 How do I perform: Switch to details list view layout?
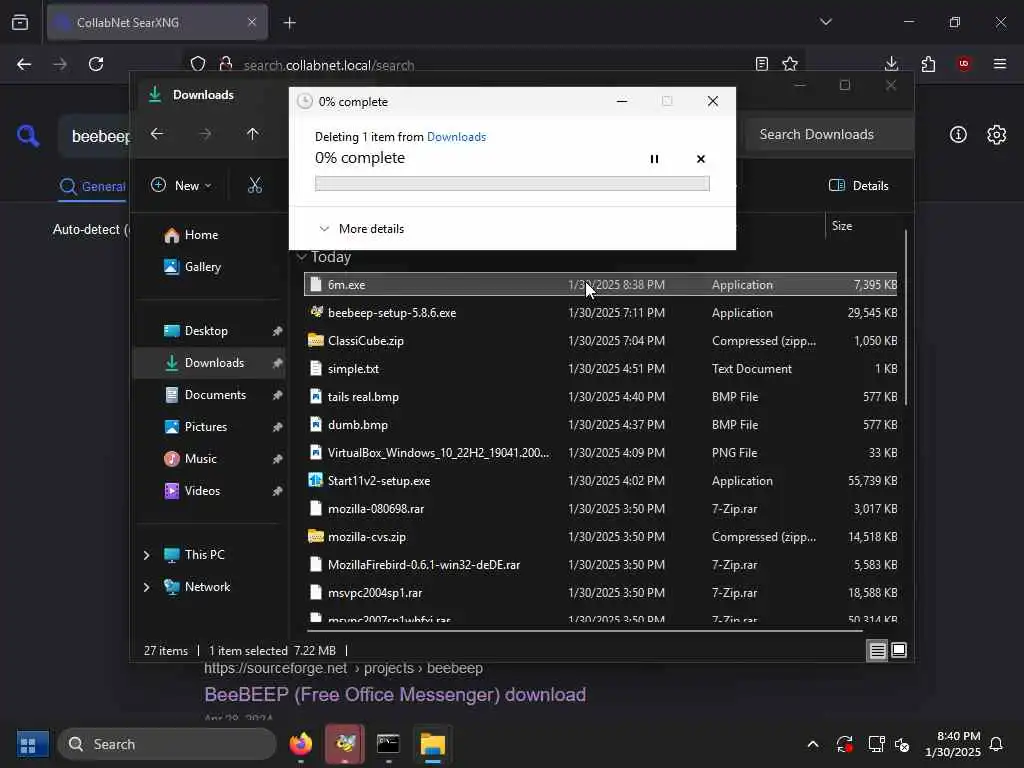pos(877,650)
